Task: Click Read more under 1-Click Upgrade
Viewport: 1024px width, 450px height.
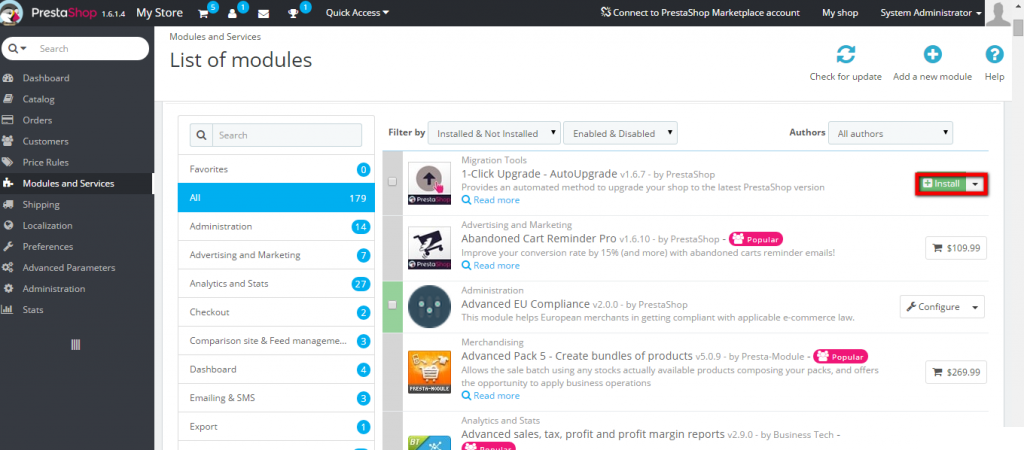Action: click(490, 200)
